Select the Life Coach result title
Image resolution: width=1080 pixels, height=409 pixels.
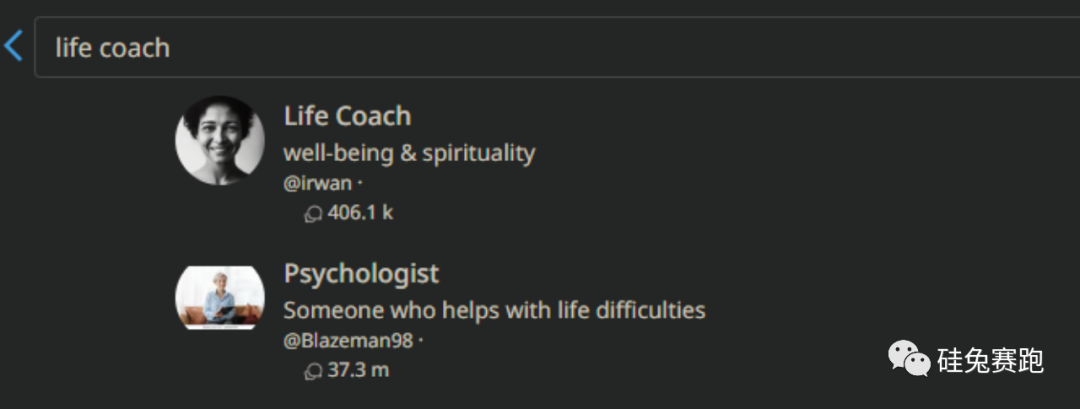[x=347, y=116]
